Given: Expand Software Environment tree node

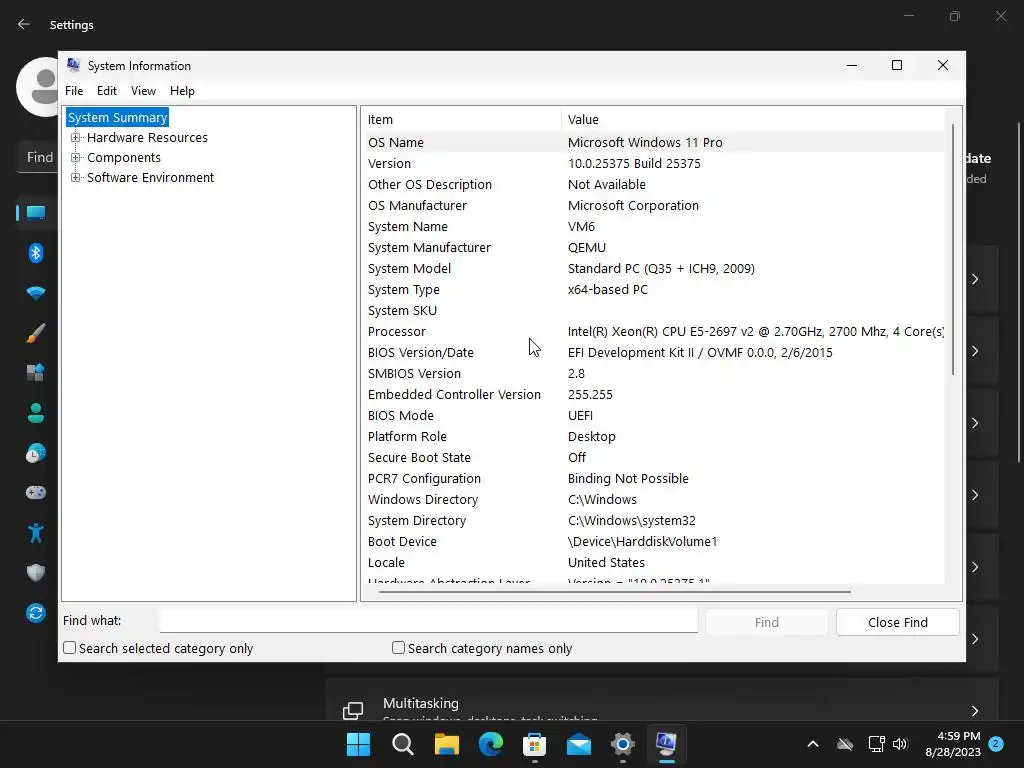Looking at the screenshot, I should pyautogui.click(x=76, y=178).
